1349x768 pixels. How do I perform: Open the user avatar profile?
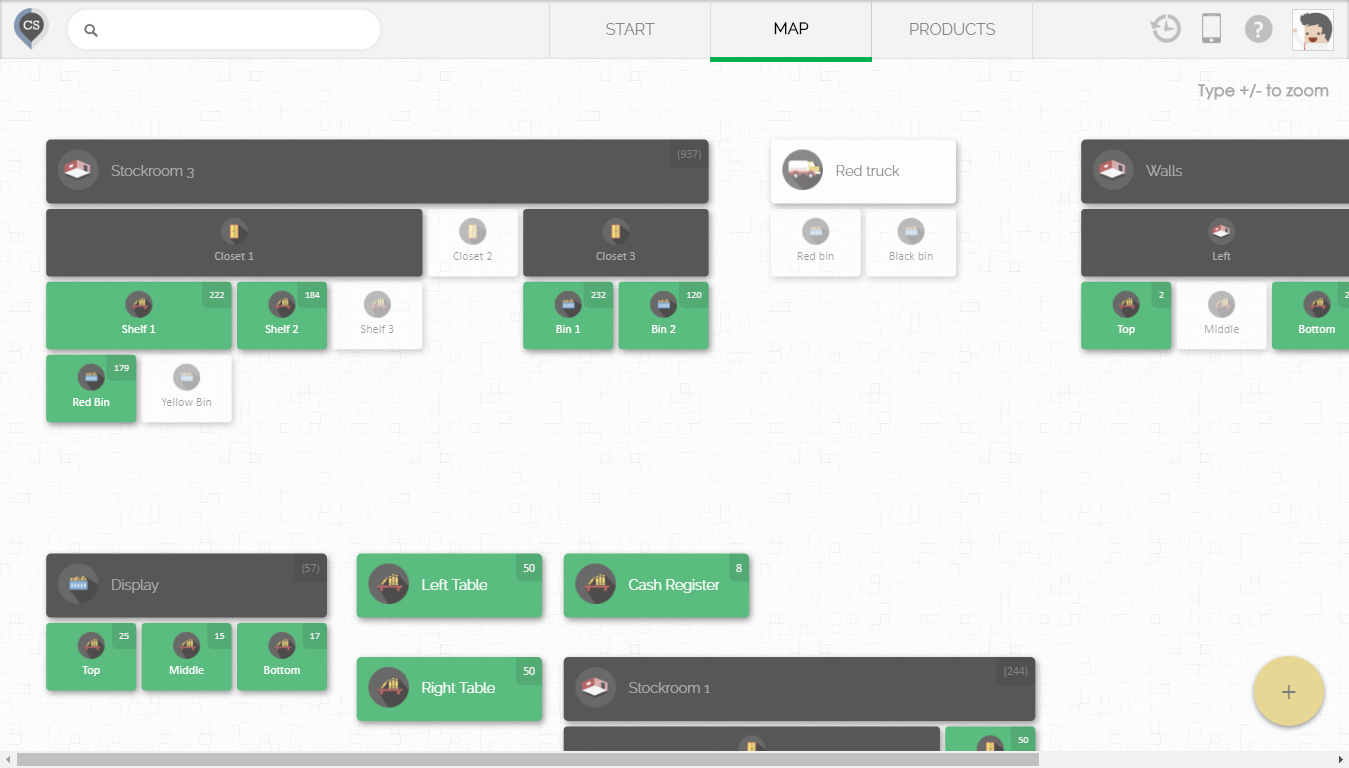pos(1312,30)
